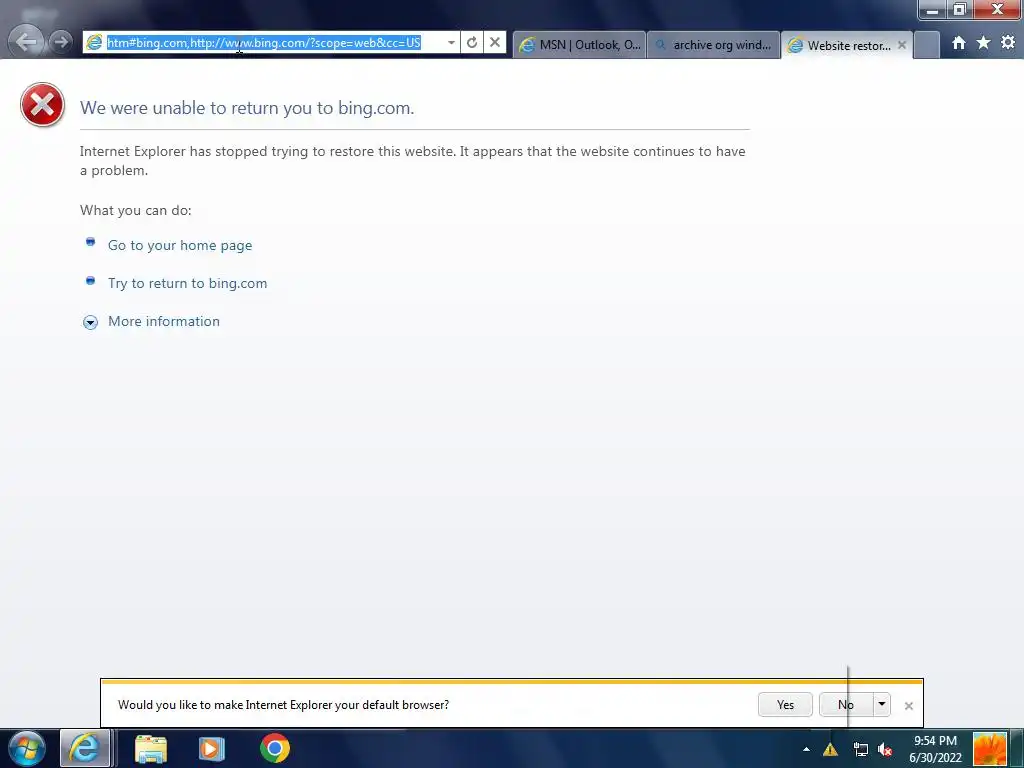Screen dimensions: 1024x768
Task: Dismiss the default browser notification bar
Action: click(908, 705)
